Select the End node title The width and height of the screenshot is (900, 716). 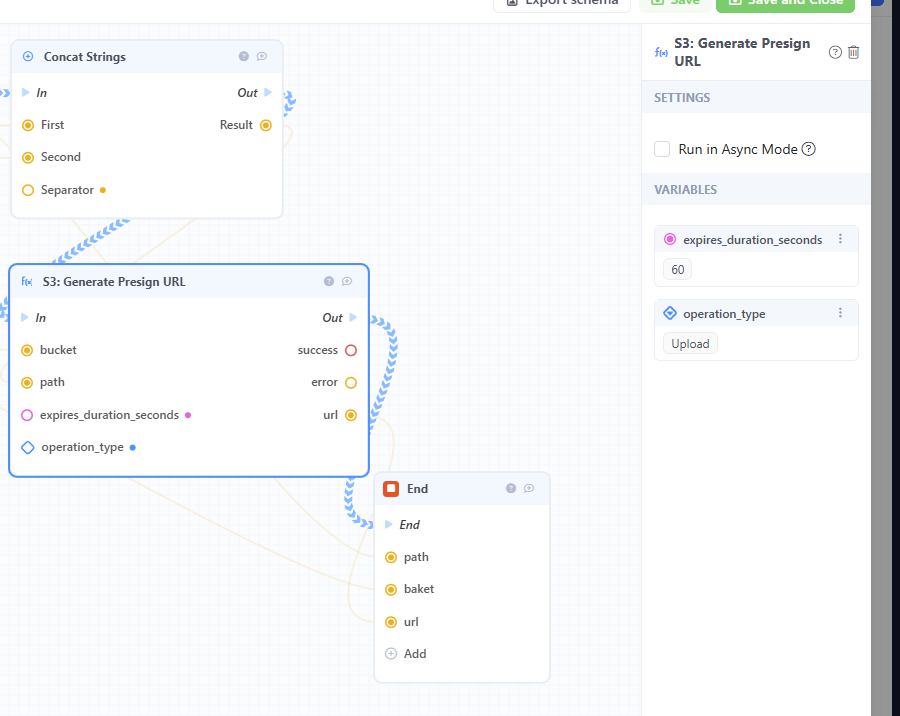click(417, 489)
